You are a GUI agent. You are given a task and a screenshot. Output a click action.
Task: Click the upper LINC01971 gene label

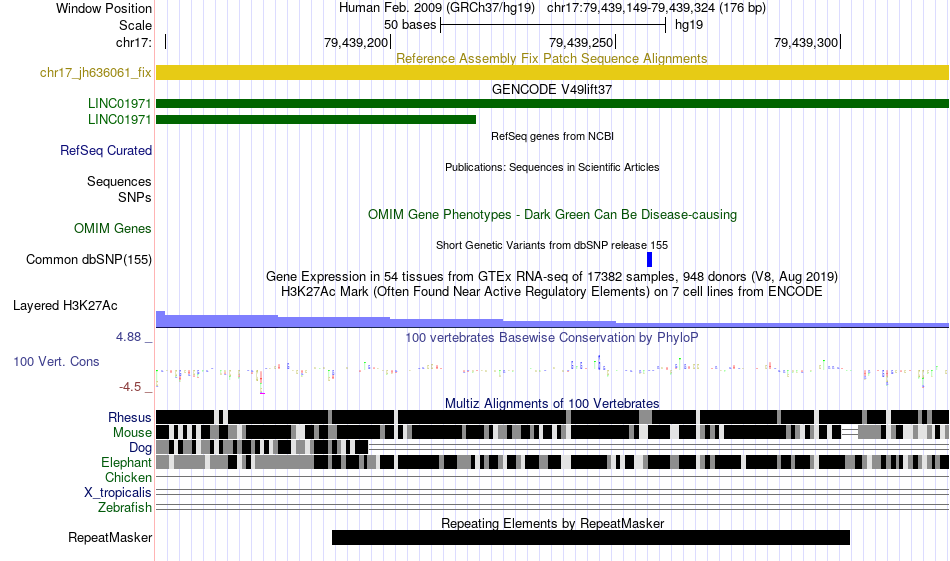point(119,104)
